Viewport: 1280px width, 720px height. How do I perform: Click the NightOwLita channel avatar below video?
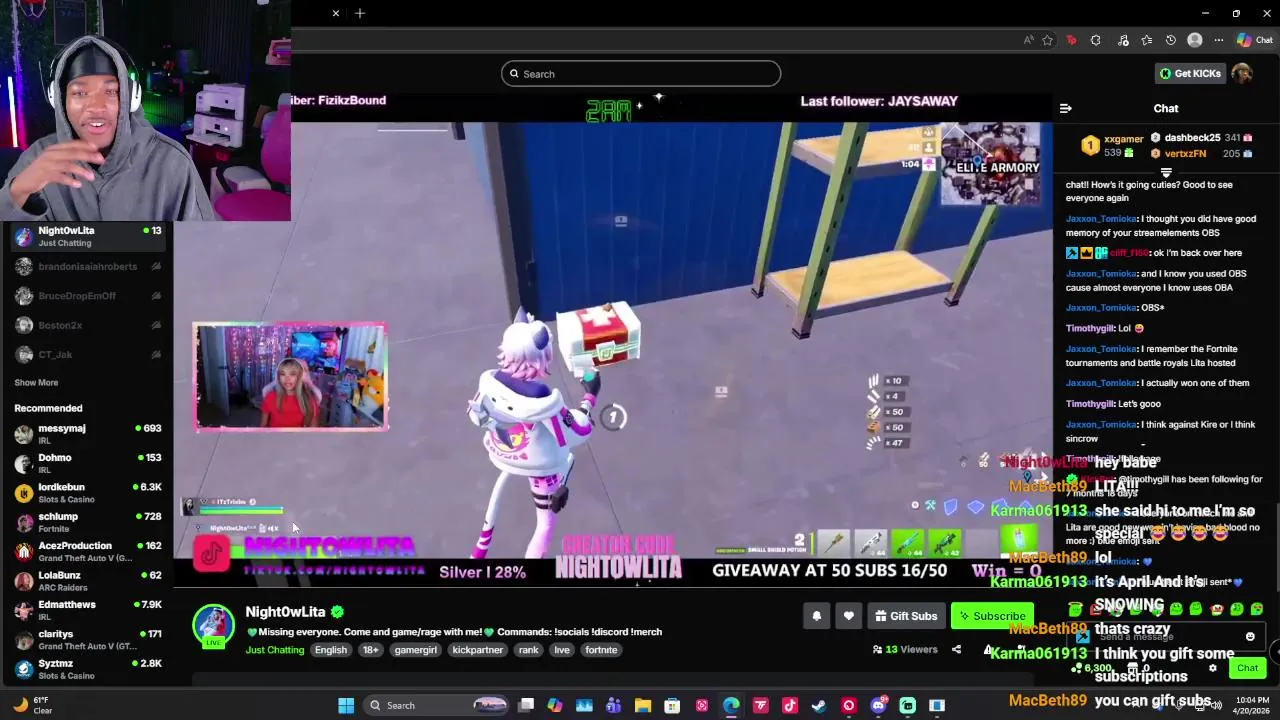coord(213,626)
